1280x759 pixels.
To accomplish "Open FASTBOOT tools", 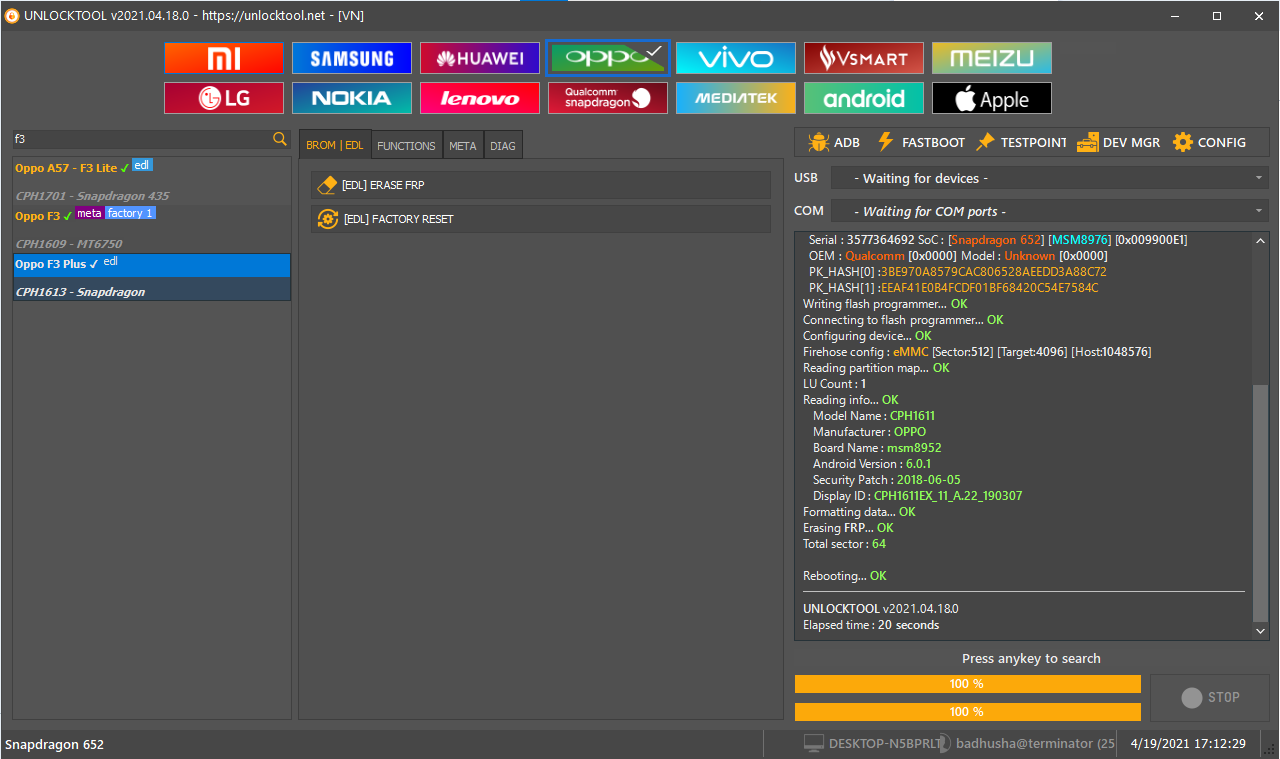I will click(920, 142).
